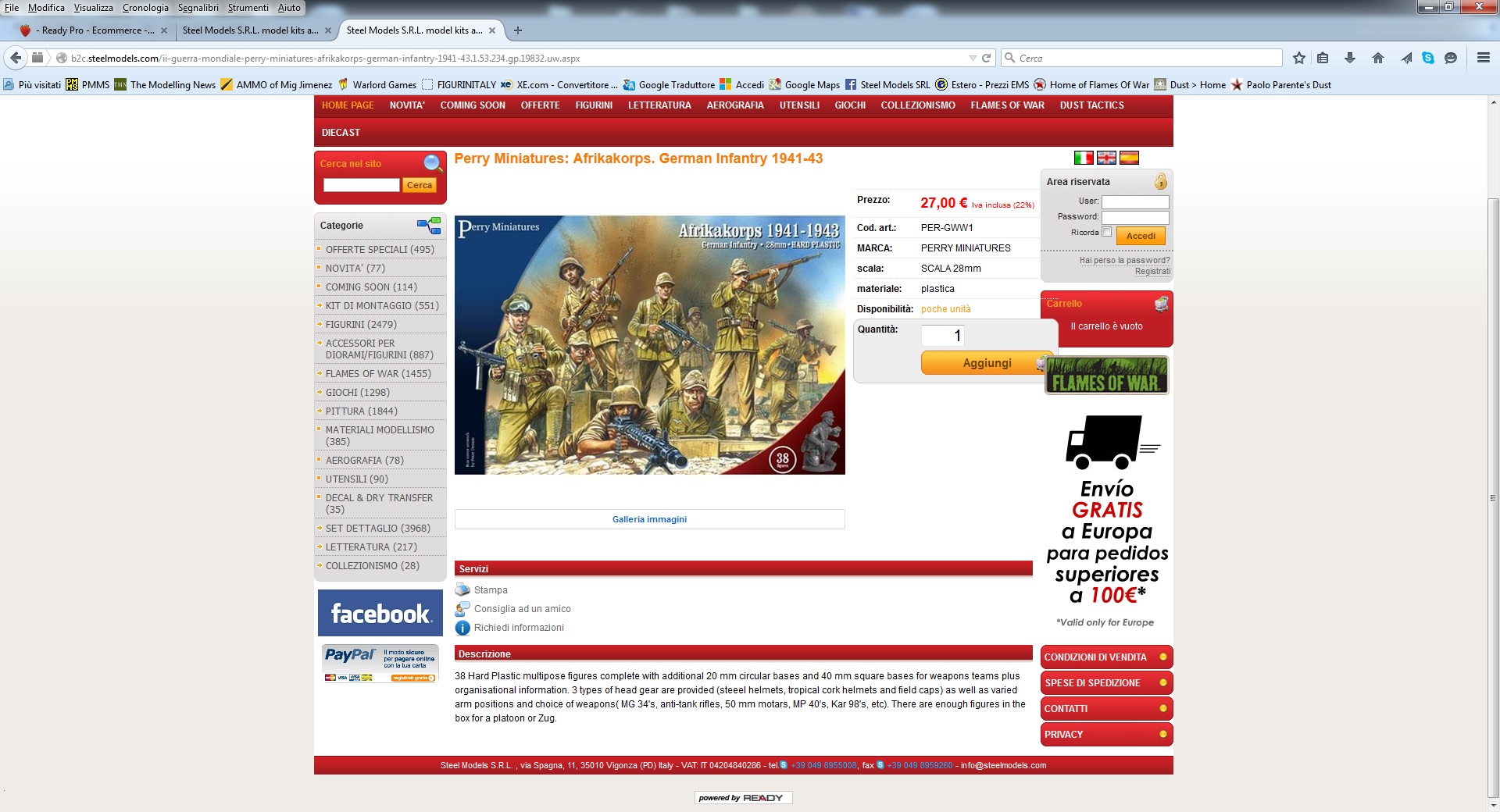Click the Consiglia ad un amico icon

tap(462, 609)
